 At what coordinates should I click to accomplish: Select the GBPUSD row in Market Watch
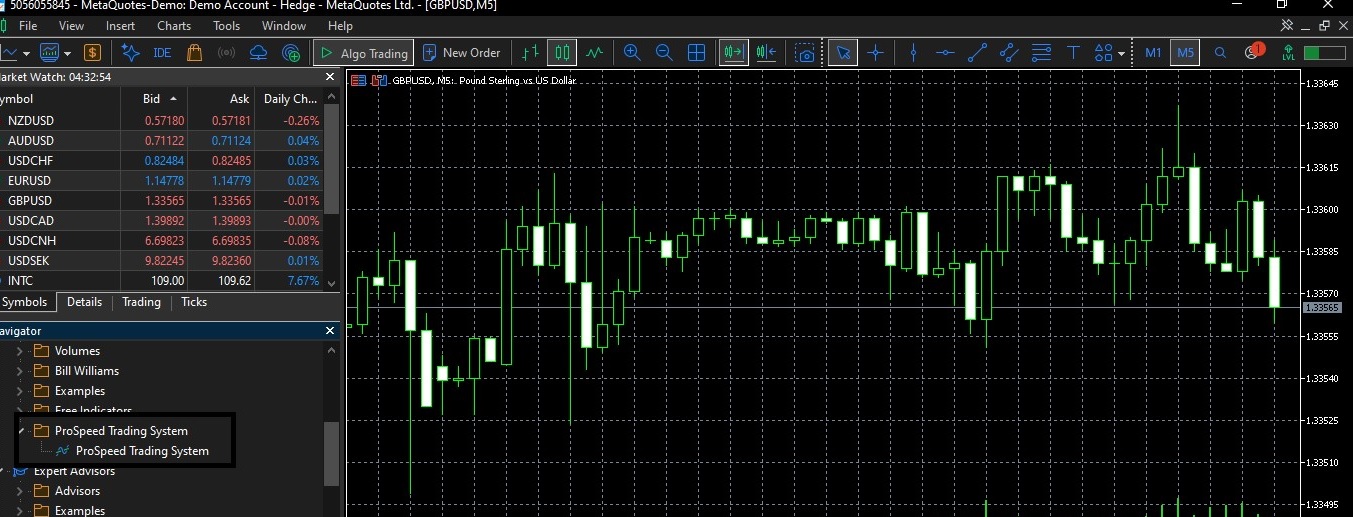coord(162,201)
